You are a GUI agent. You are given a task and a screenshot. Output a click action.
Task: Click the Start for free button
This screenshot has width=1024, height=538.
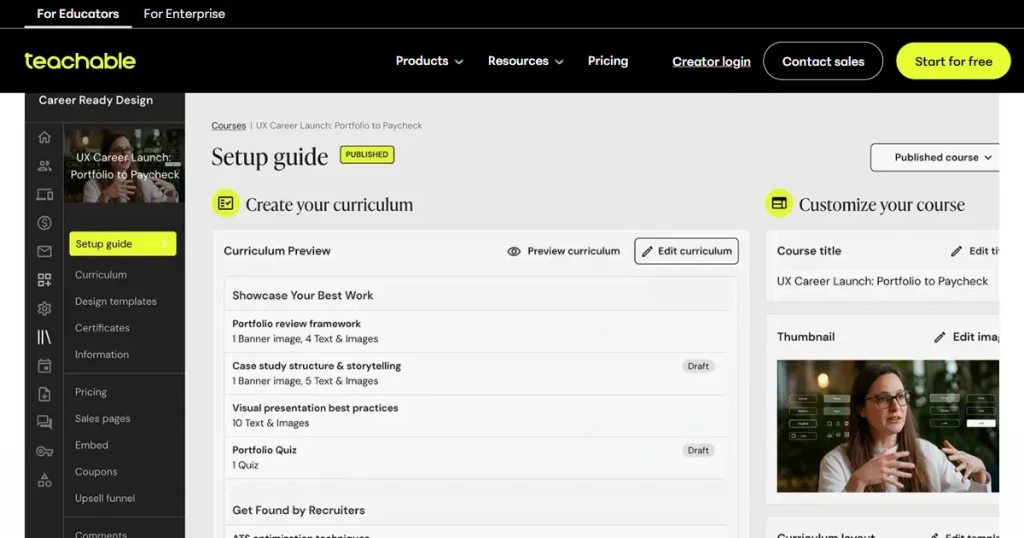click(x=953, y=61)
